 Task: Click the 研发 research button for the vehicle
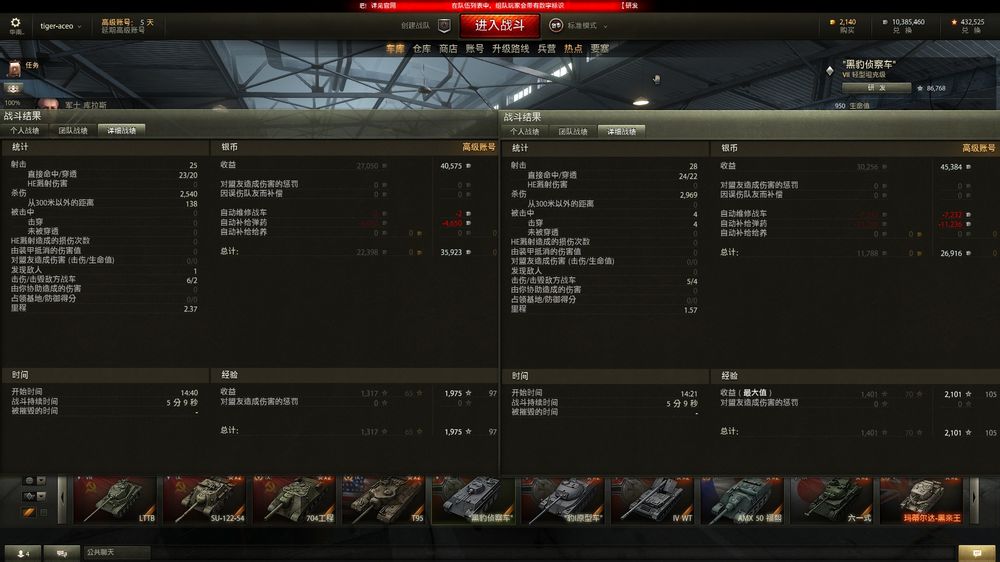pos(876,88)
